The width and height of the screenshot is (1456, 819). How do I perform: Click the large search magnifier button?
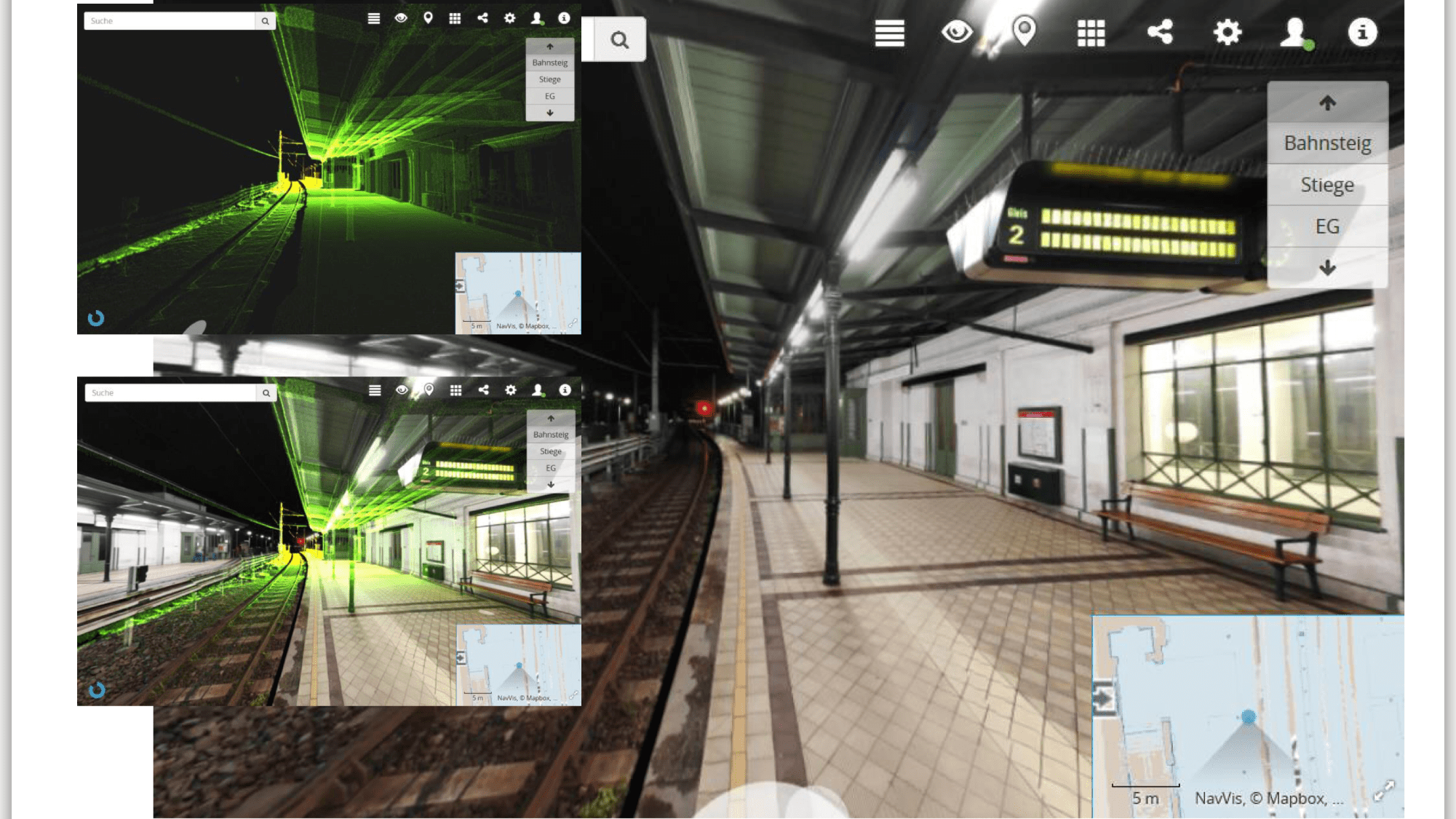coord(619,40)
